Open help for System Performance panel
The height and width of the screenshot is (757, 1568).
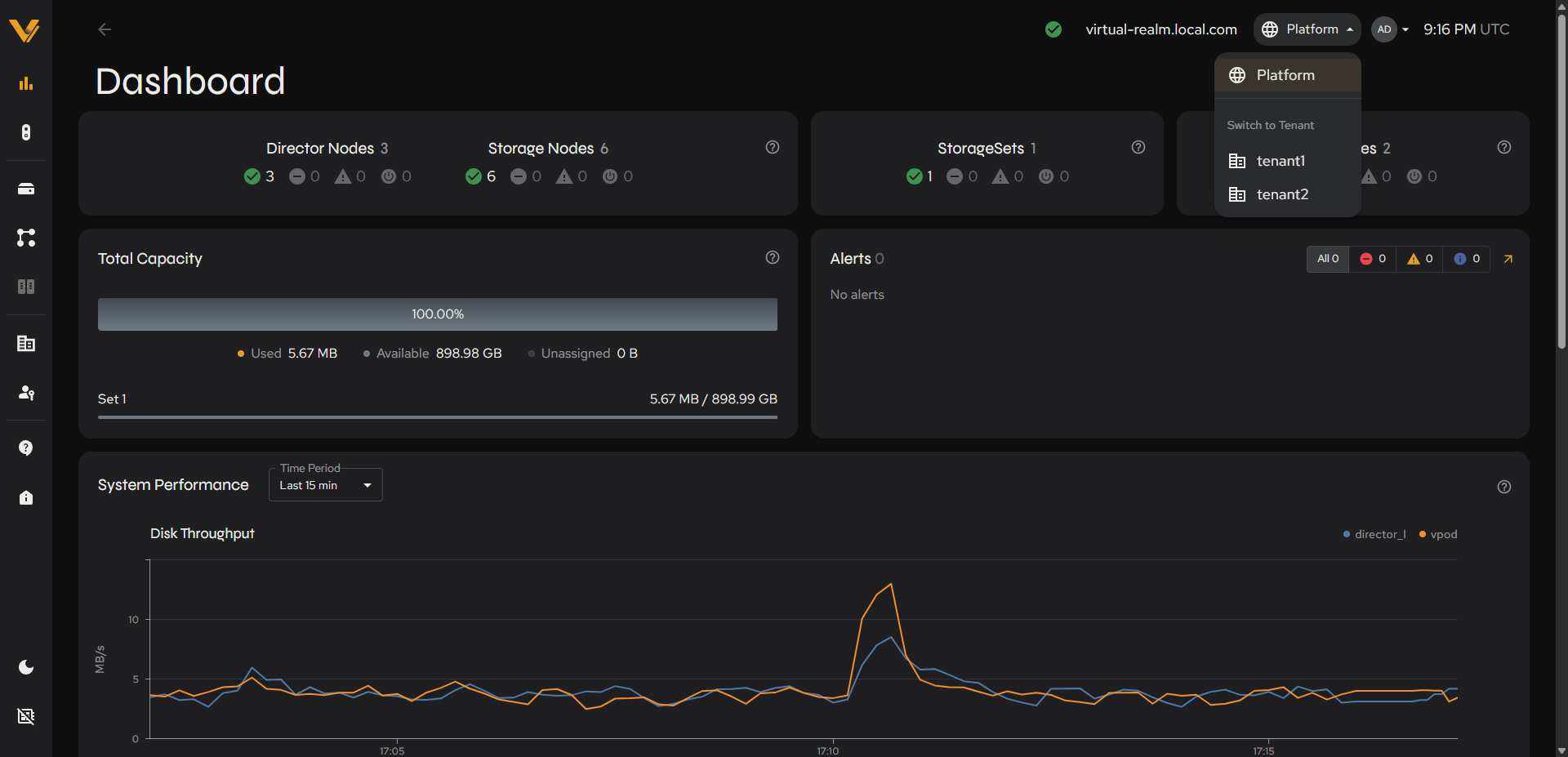pos(1504,487)
